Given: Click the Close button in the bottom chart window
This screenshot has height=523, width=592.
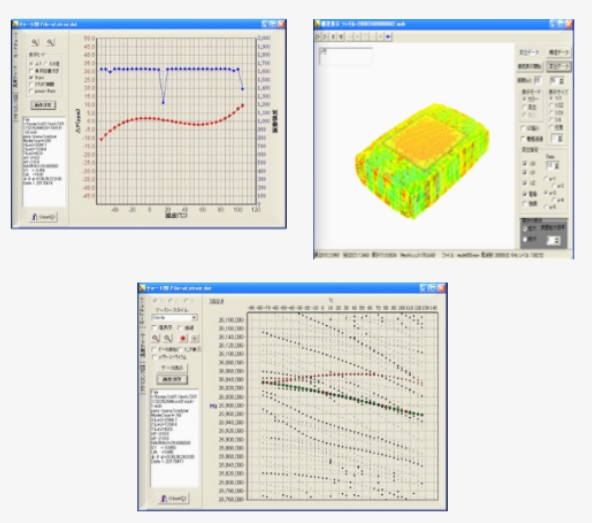Looking at the screenshot, I should tap(174, 498).
